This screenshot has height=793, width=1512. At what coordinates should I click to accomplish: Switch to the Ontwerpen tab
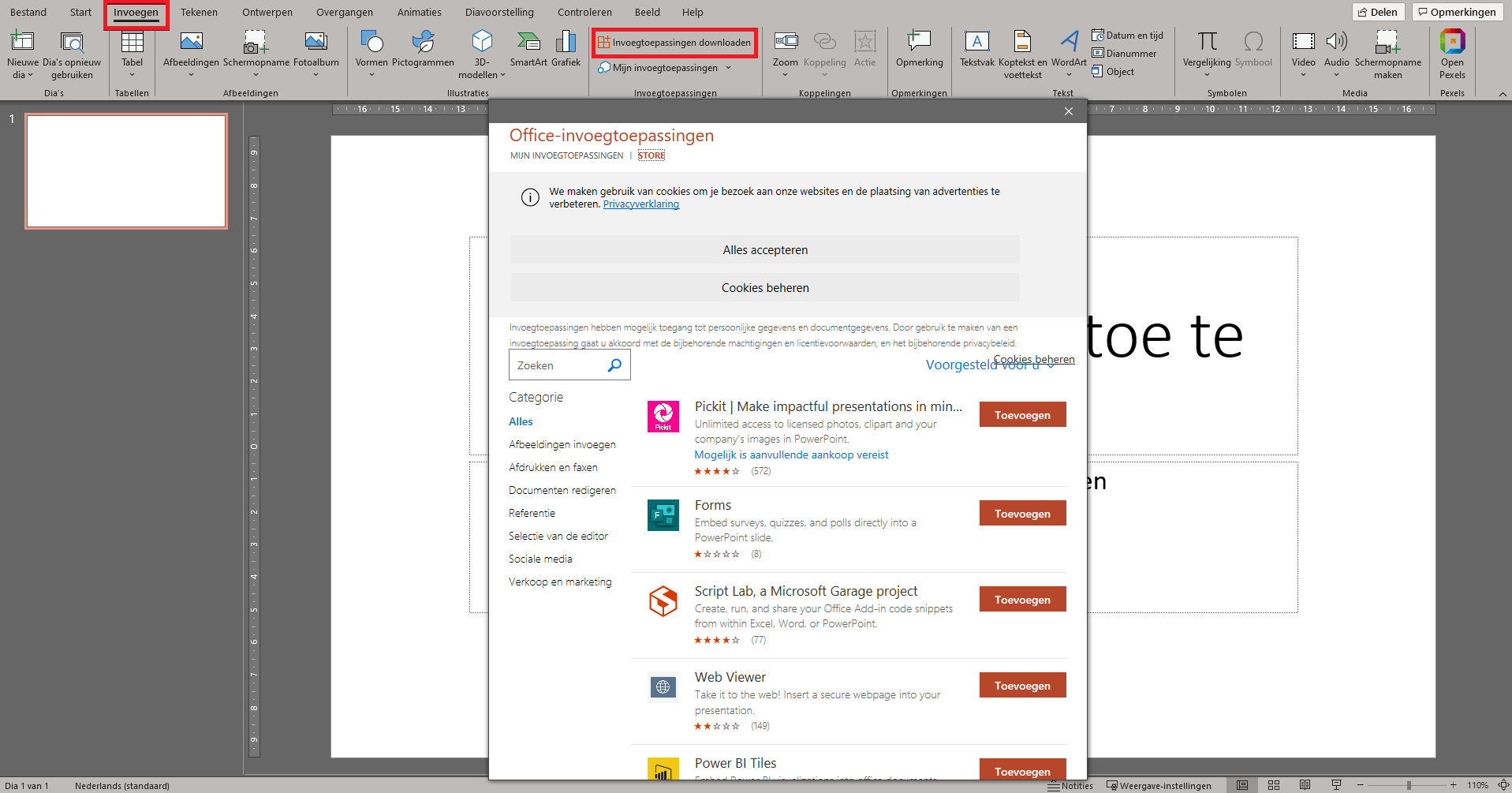[x=267, y=12]
